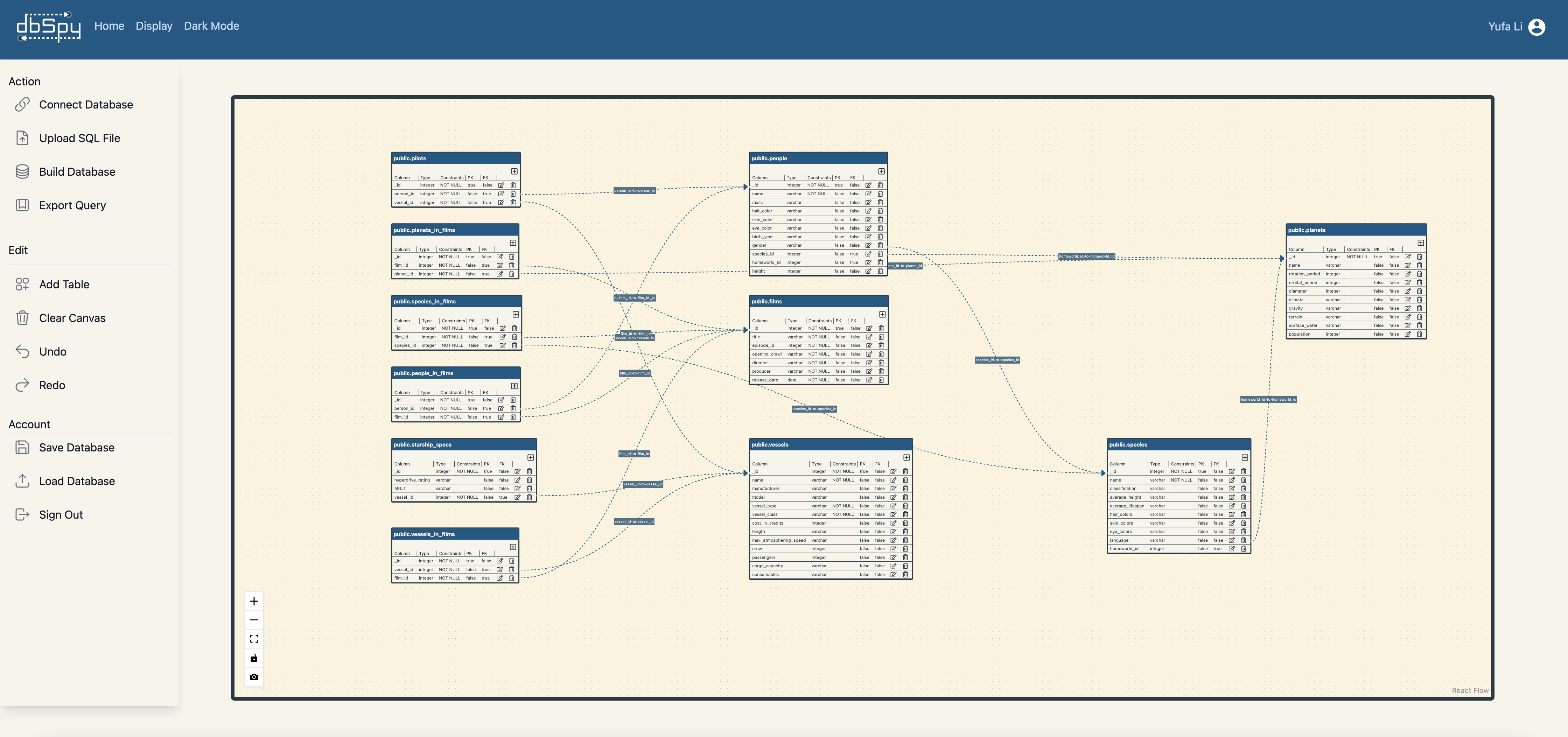Viewport: 1568px width, 737px height.
Task: Click the Connect Database link icon
Action: (x=22, y=105)
